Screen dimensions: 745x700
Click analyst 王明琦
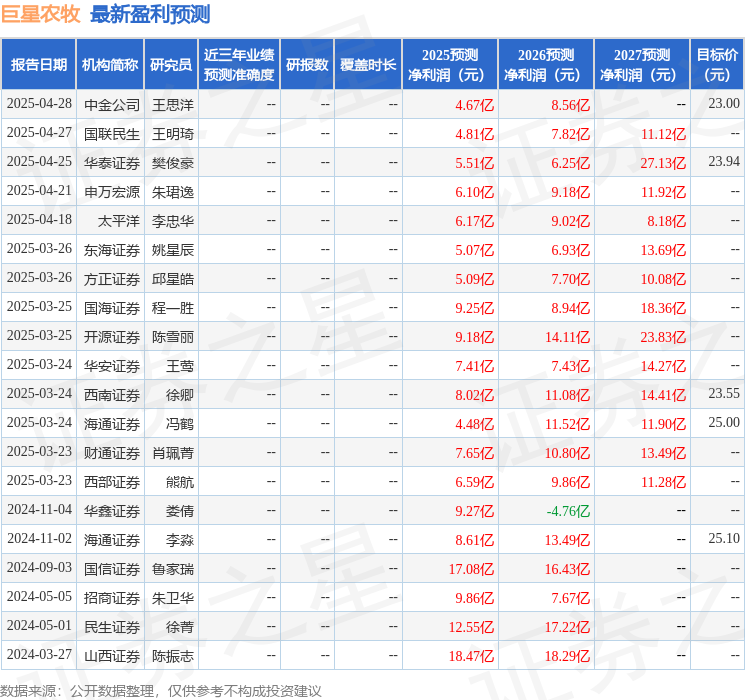click(173, 134)
